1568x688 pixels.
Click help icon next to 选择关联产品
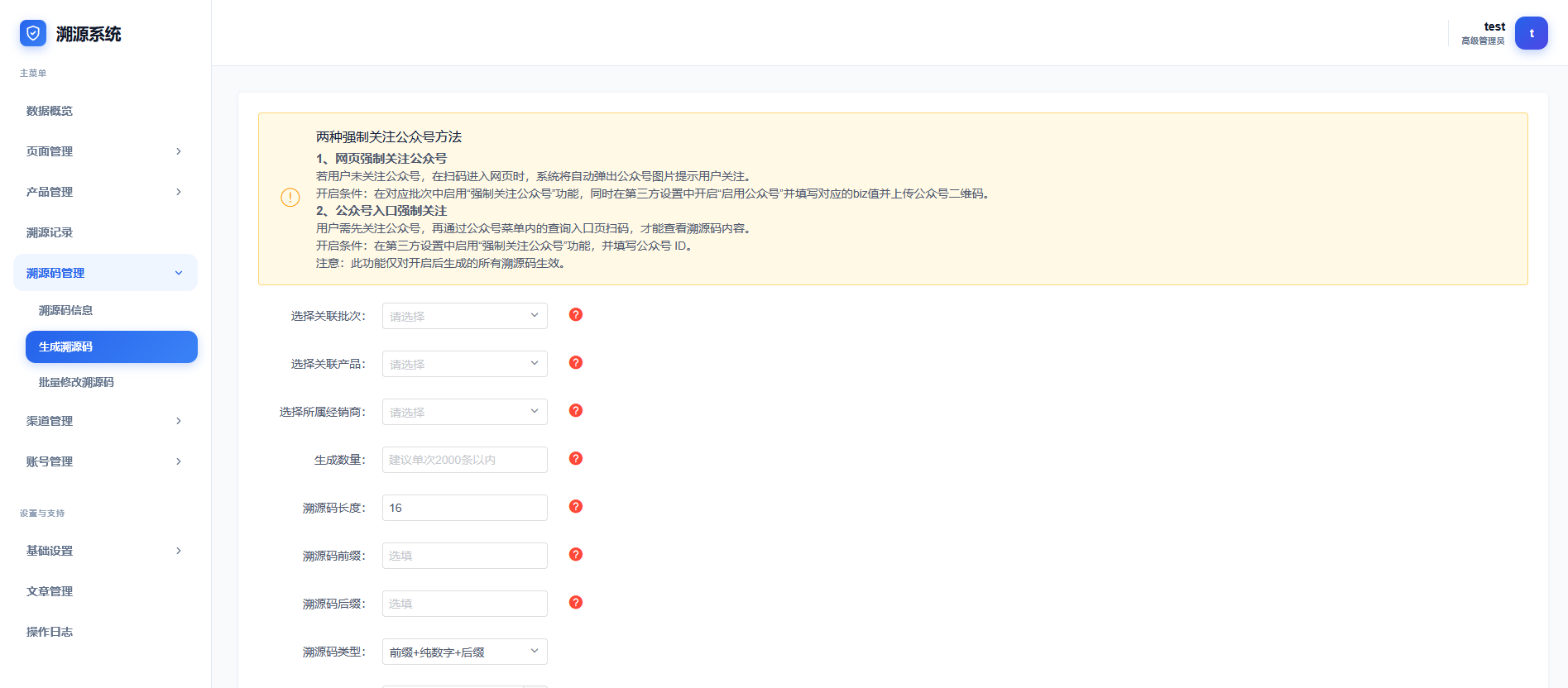(x=576, y=362)
